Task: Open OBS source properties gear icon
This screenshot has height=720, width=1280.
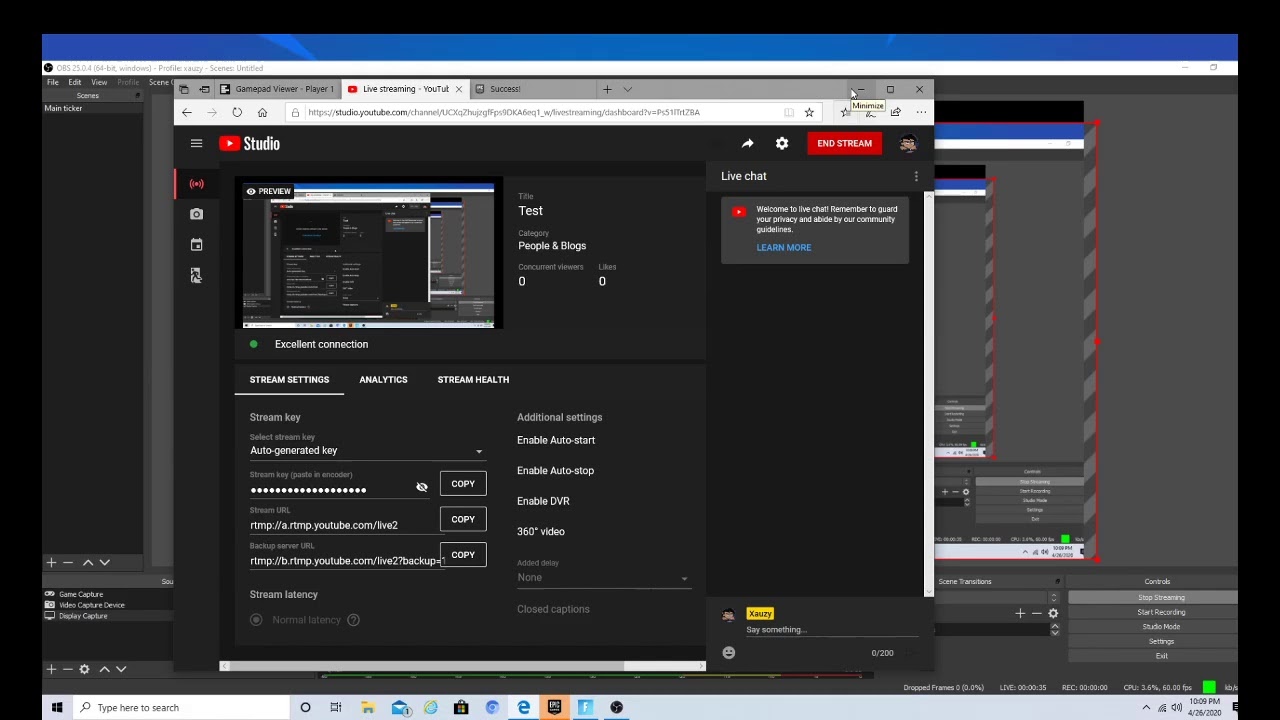Action: (x=84, y=669)
